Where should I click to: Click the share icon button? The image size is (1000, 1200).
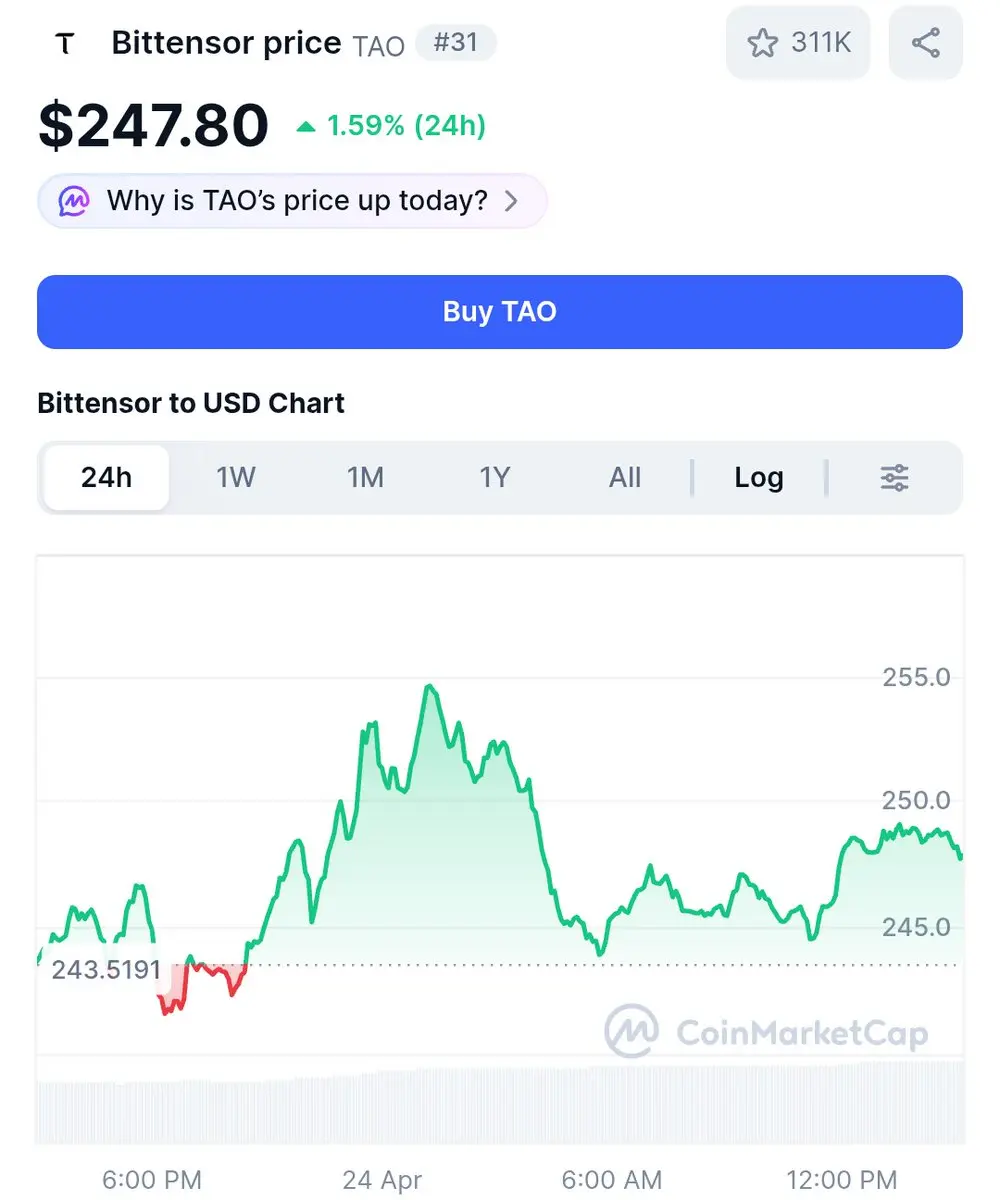point(926,43)
